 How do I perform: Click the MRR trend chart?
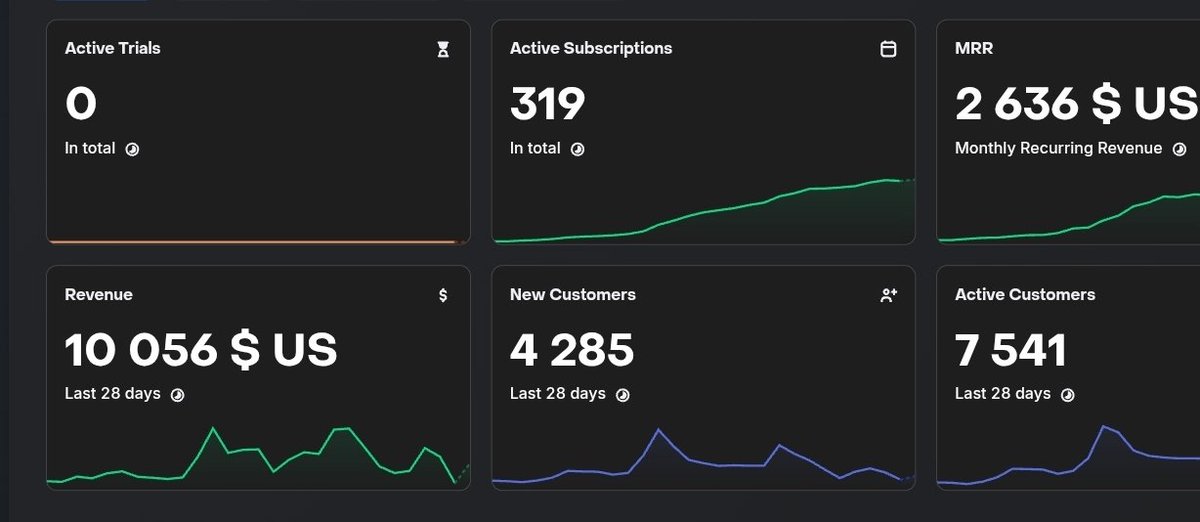click(x=1068, y=217)
